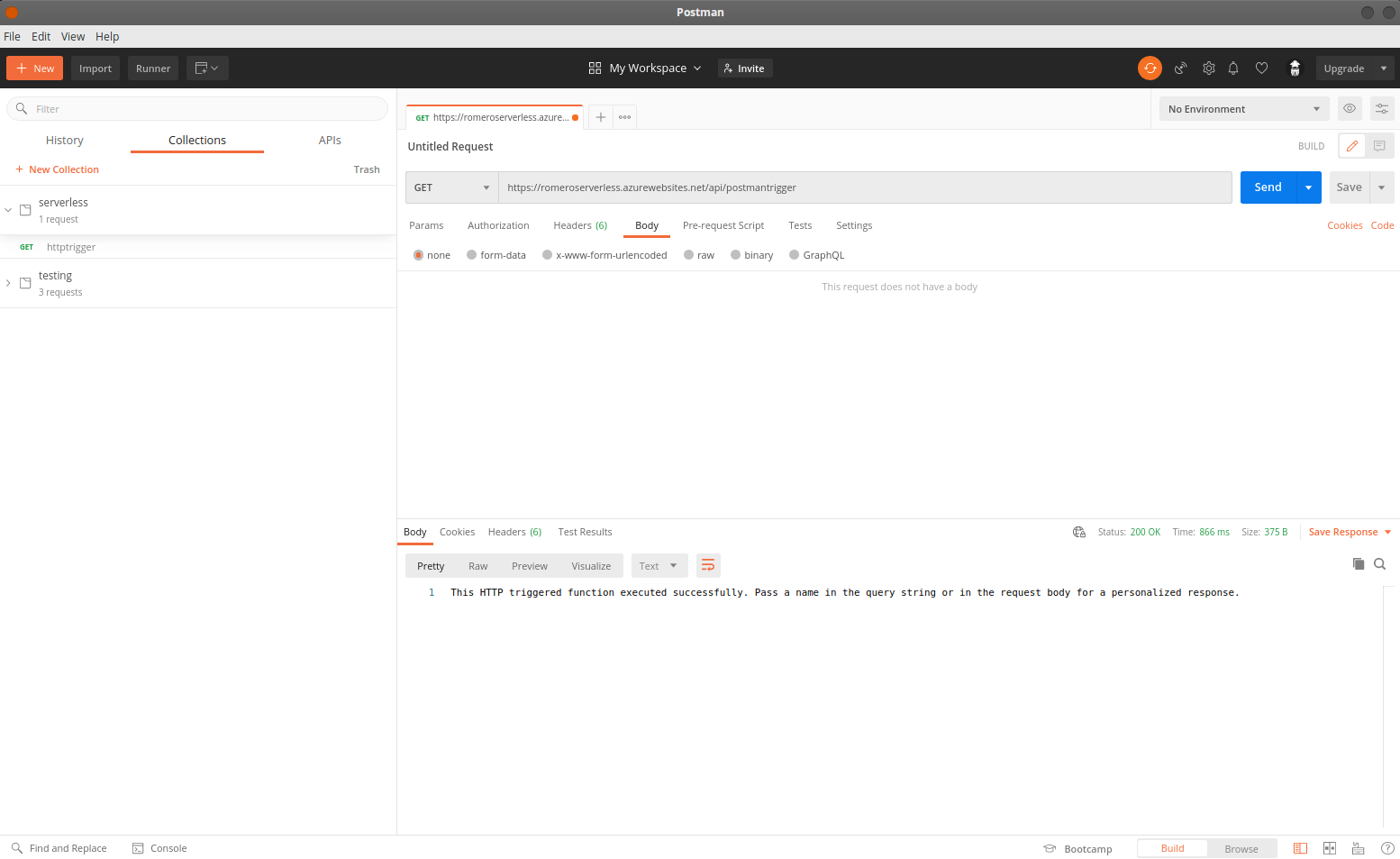Open the capture requests satellite icon
This screenshot has width=1400, height=859.
1181,69
